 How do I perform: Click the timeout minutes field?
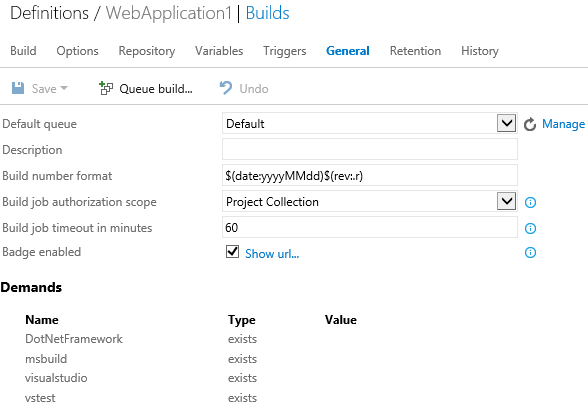point(370,227)
